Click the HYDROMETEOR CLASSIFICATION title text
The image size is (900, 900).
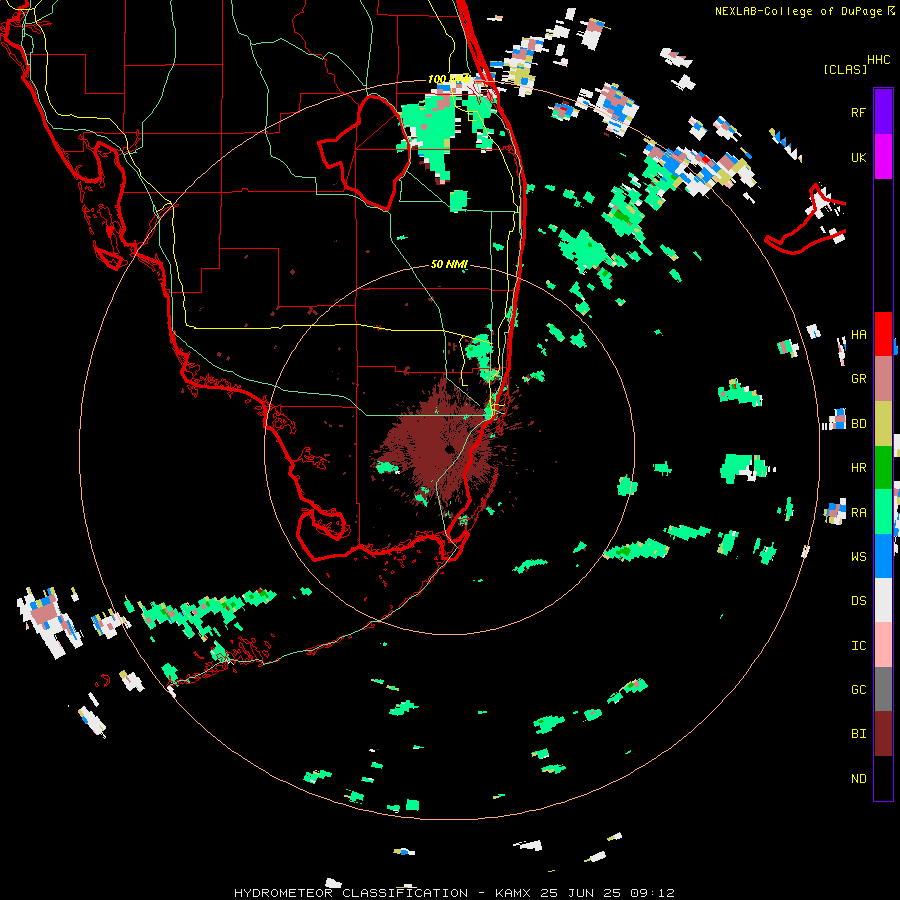(x=351, y=893)
